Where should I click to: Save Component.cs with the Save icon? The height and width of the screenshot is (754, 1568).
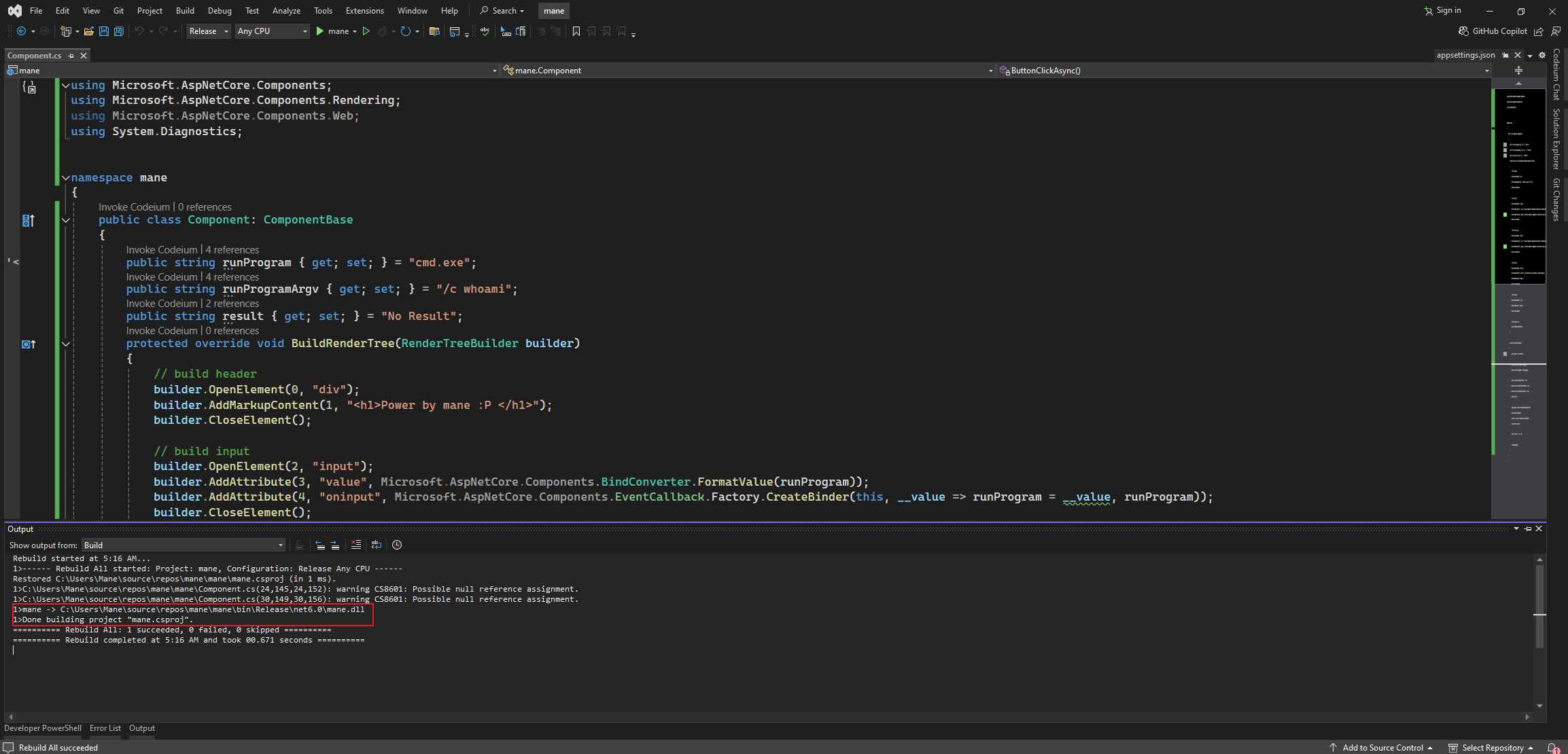pos(104,31)
